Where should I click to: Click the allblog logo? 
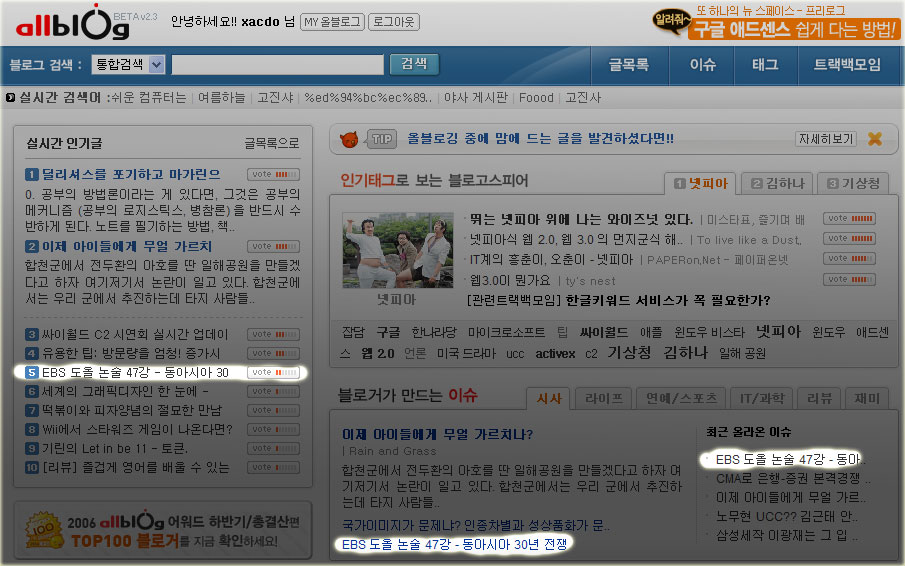(73, 24)
